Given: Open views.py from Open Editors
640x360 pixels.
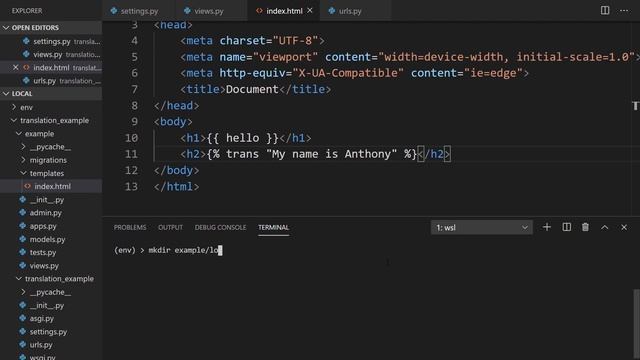Looking at the screenshot, I should click(51, 54).
